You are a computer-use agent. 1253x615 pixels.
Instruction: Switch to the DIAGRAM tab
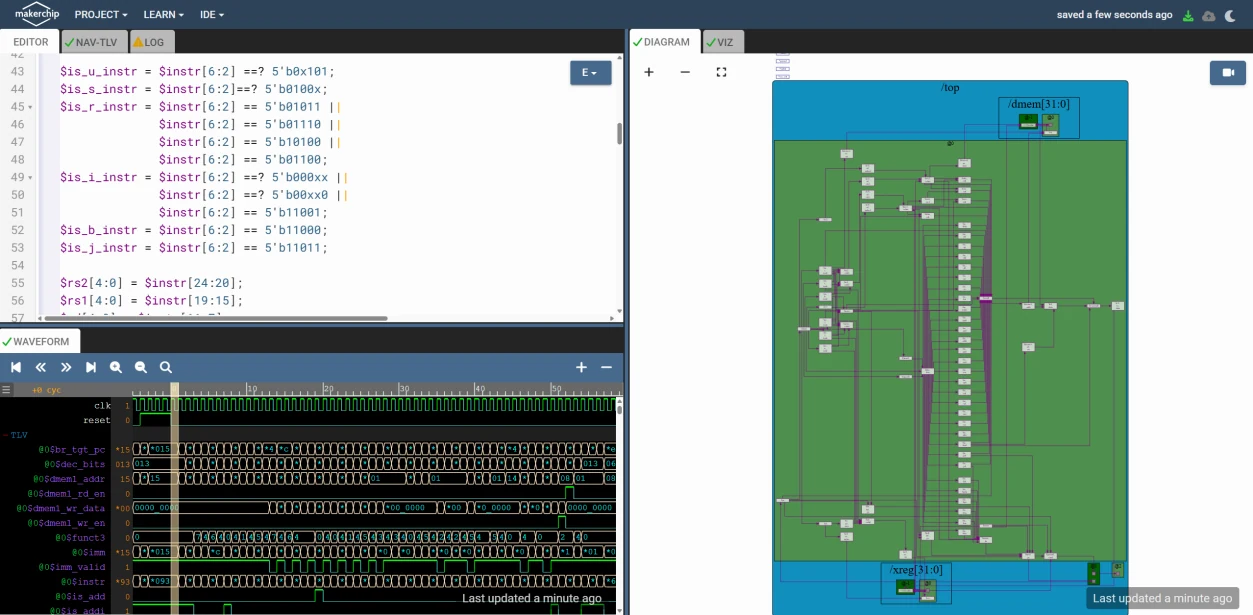tap(665, 42)
